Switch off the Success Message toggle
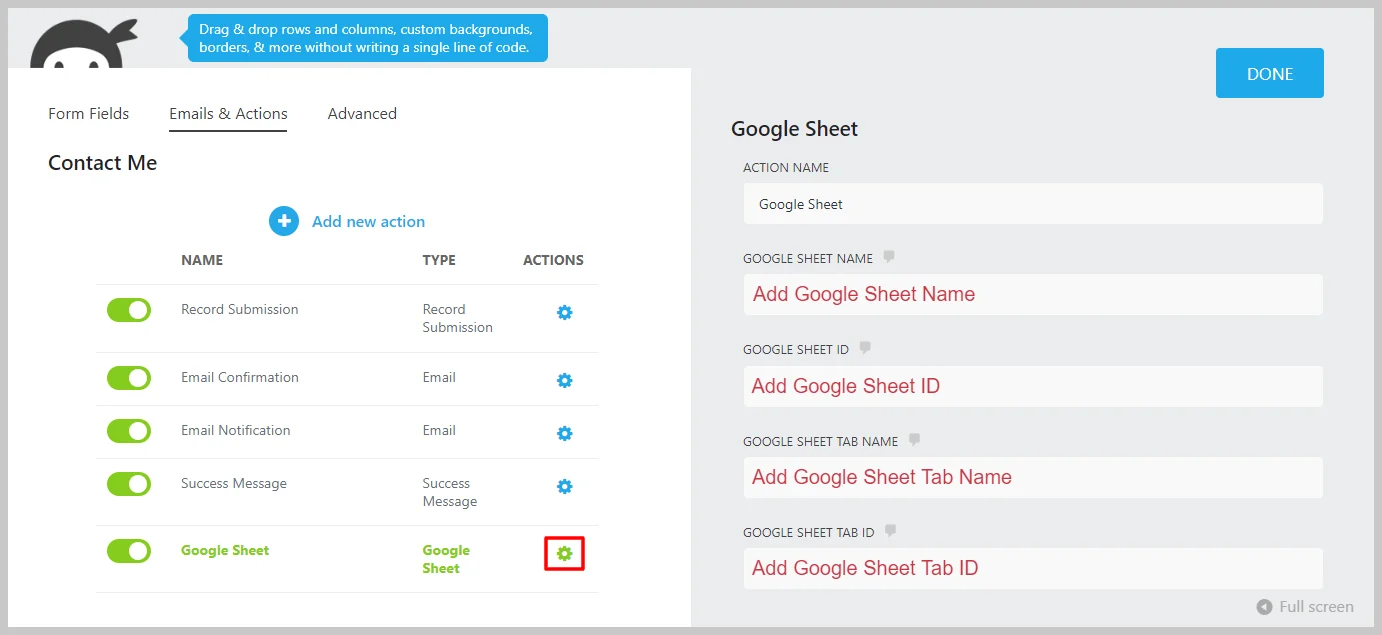This screenshot has height=635, width=1382. (129, 484)
